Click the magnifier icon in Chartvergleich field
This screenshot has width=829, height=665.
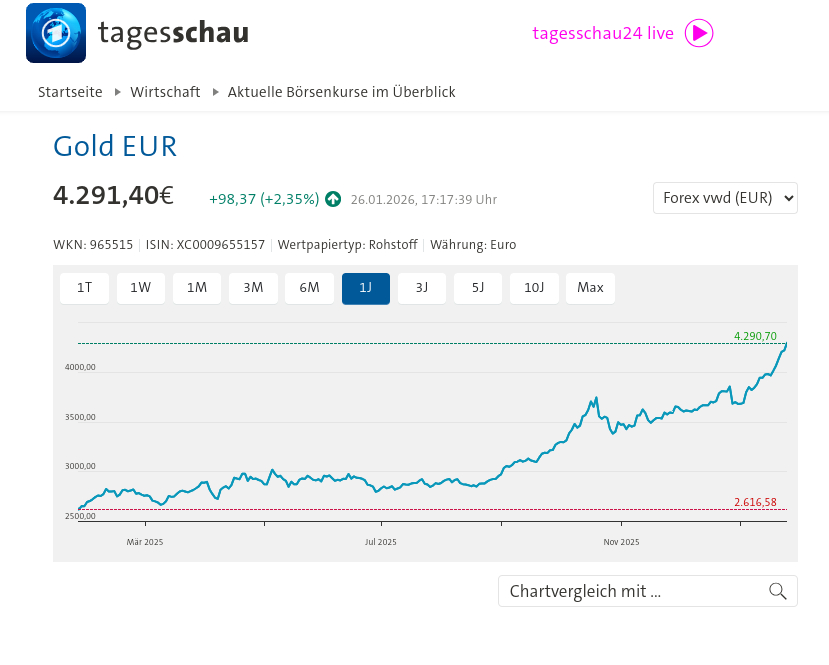[x=777, y=591]
